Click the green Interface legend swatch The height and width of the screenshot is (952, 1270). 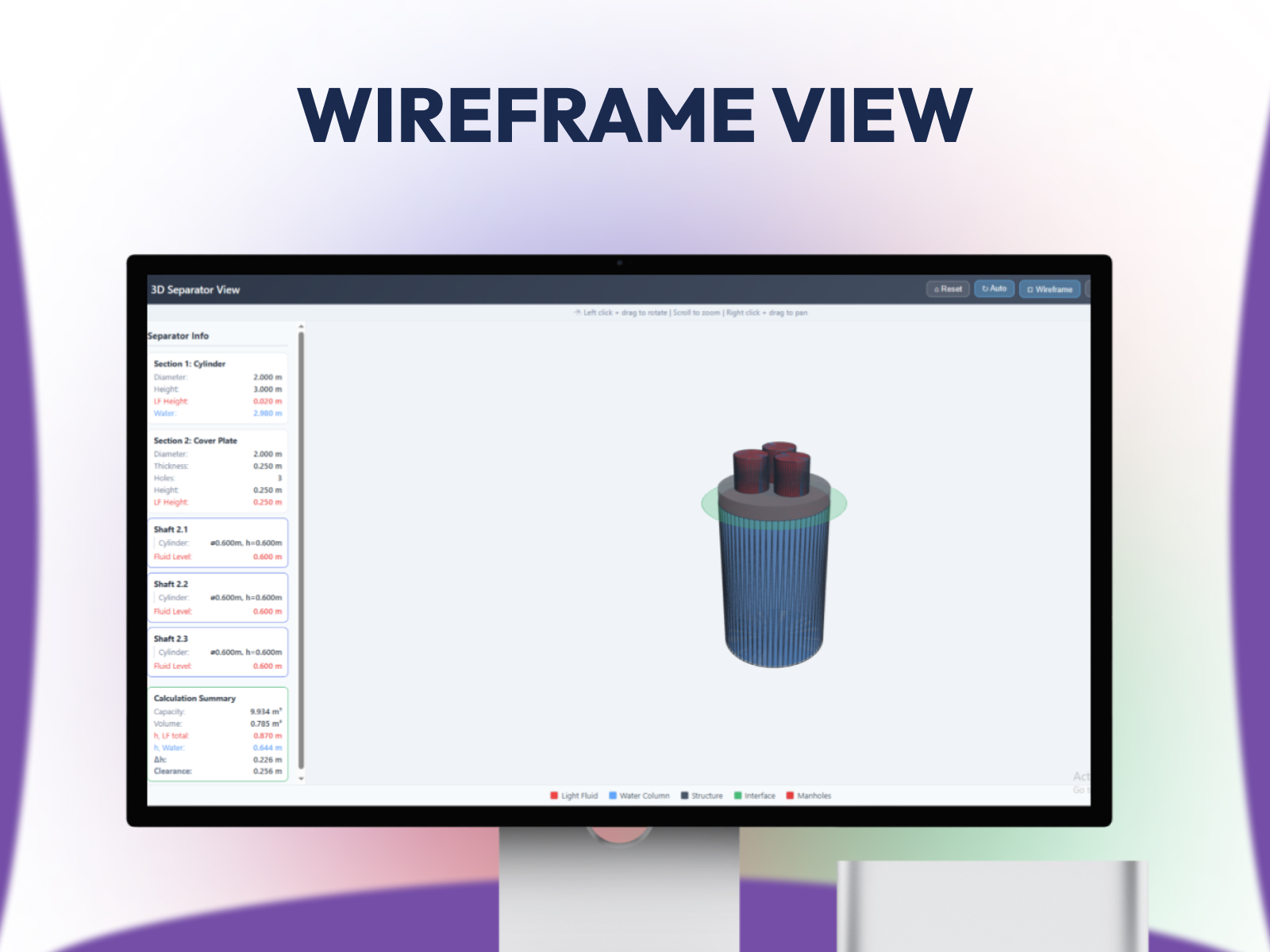[x=737, y=796]
